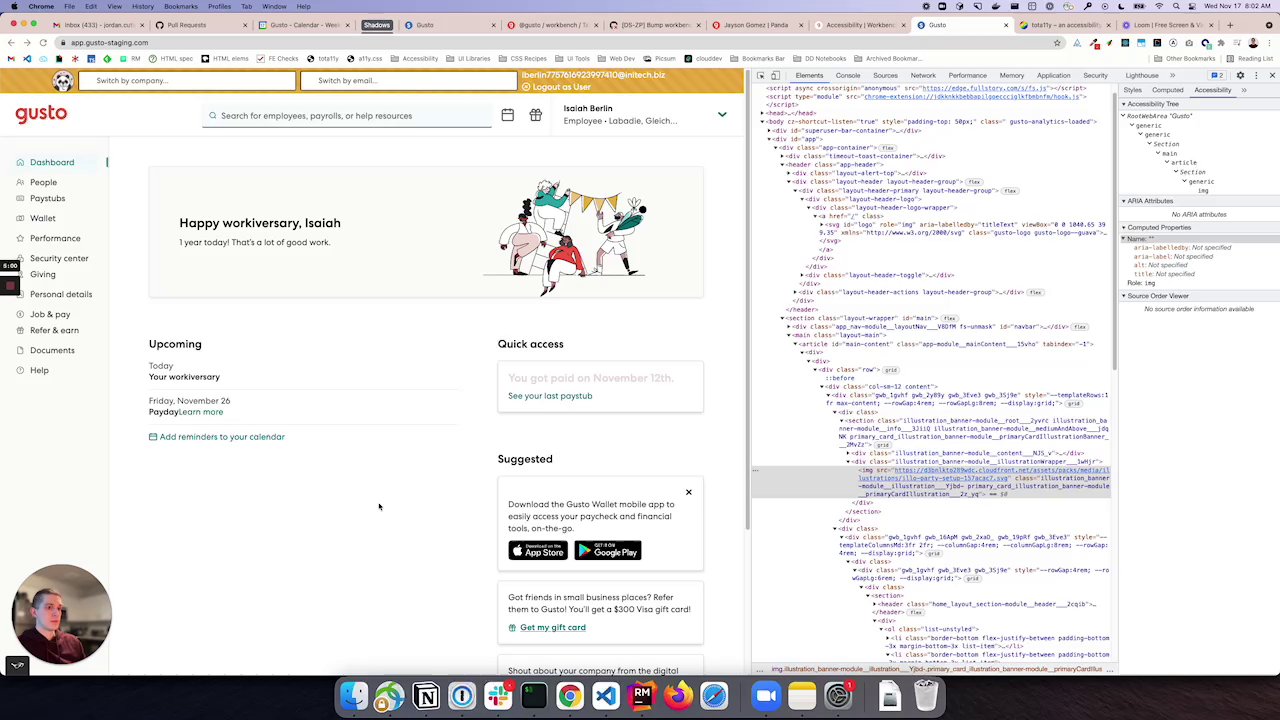This screenshot has height=720, width=1280.
Task: Click the Download on the App Store badge
Action: tap(538, 551)
